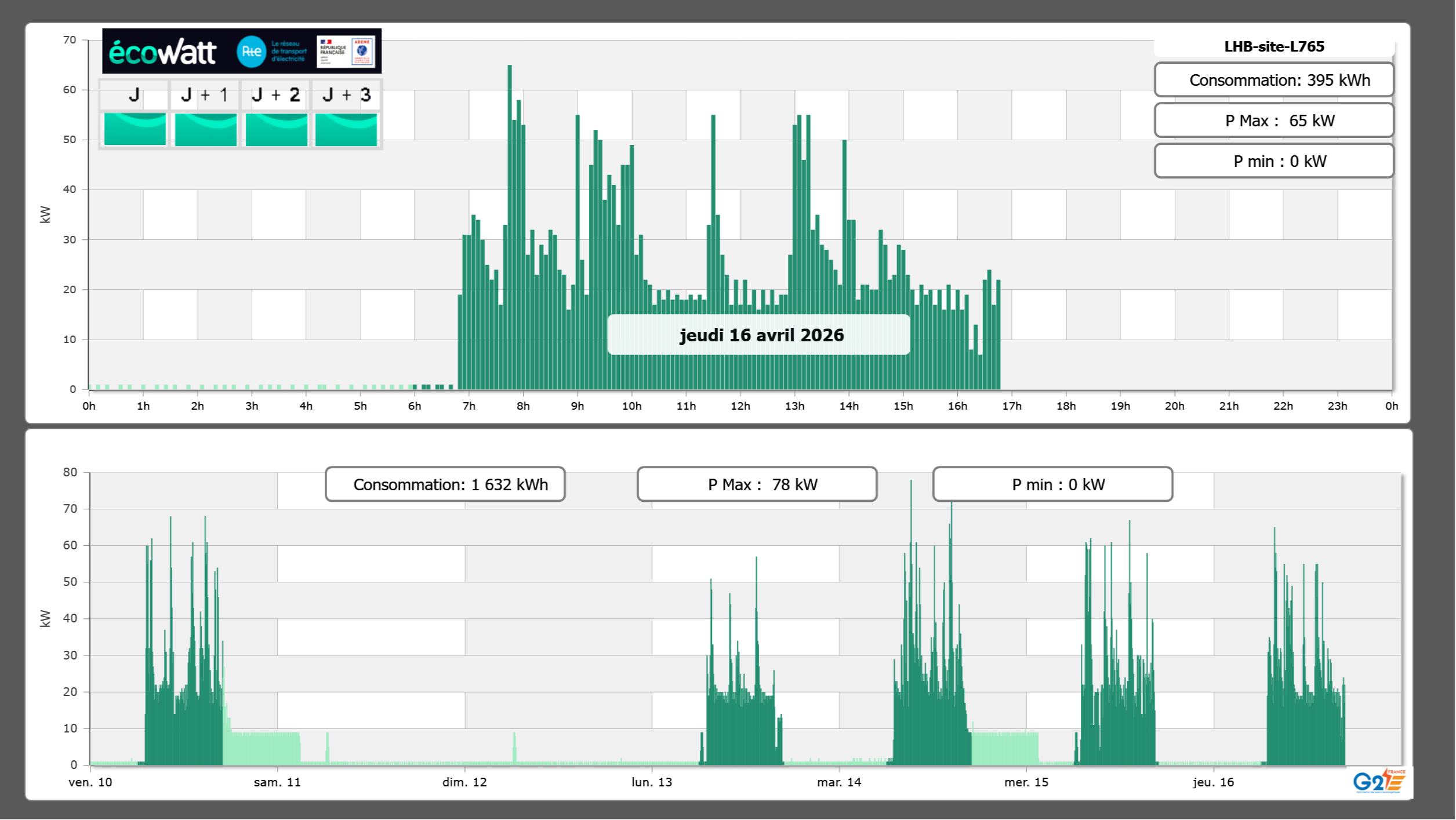Click the Consommation: 395 kWh box
1456x820 pixels.
1273,80
